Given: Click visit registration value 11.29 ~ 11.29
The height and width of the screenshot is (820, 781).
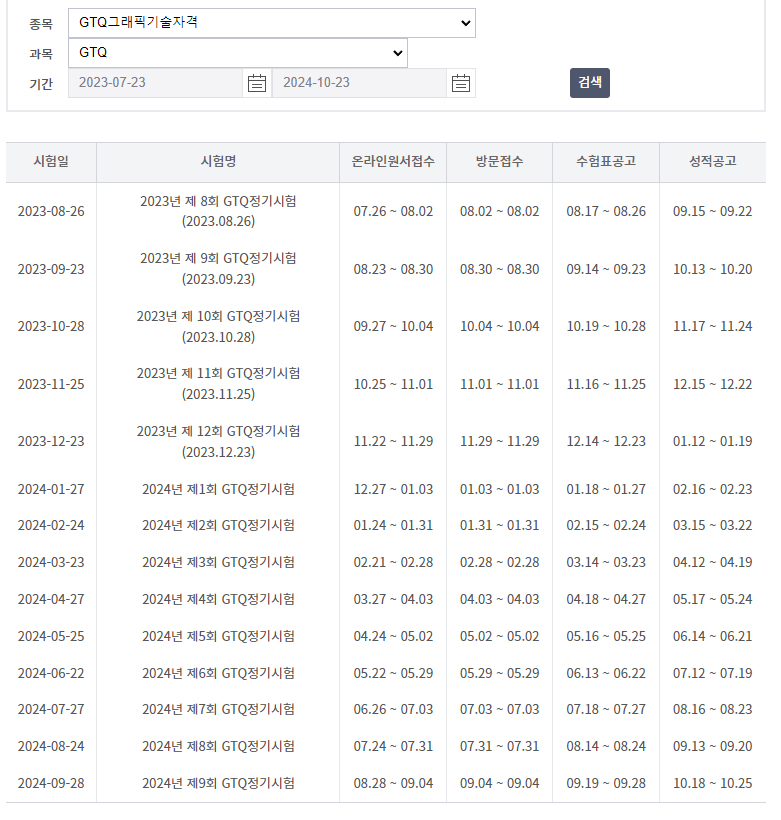Looking at the screenshot, I should (x=500, y=441).
